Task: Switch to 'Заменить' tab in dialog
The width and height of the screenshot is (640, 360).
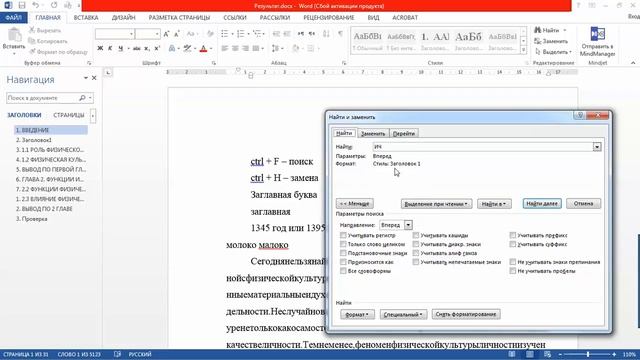Action: (373, 133)
